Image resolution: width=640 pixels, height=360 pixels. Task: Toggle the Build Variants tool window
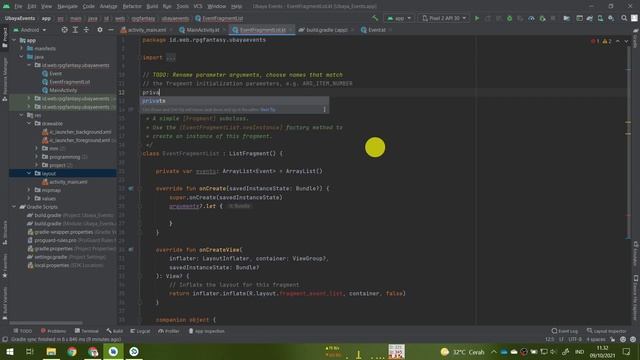4,302
